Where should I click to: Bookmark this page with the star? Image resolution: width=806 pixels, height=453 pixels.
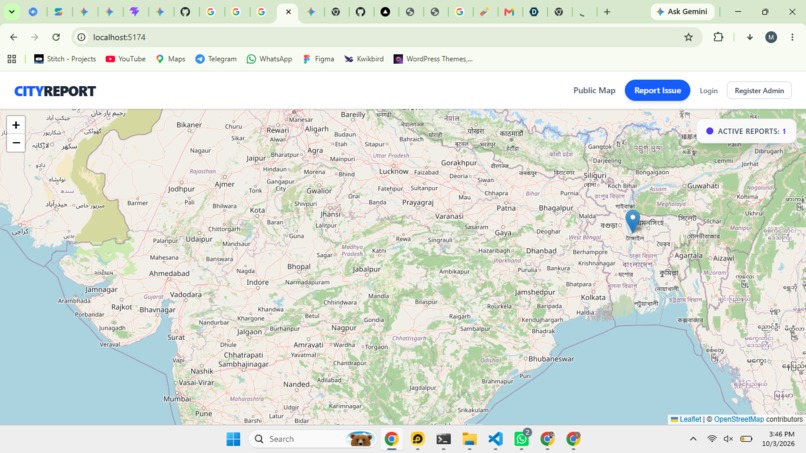[688, 37]
